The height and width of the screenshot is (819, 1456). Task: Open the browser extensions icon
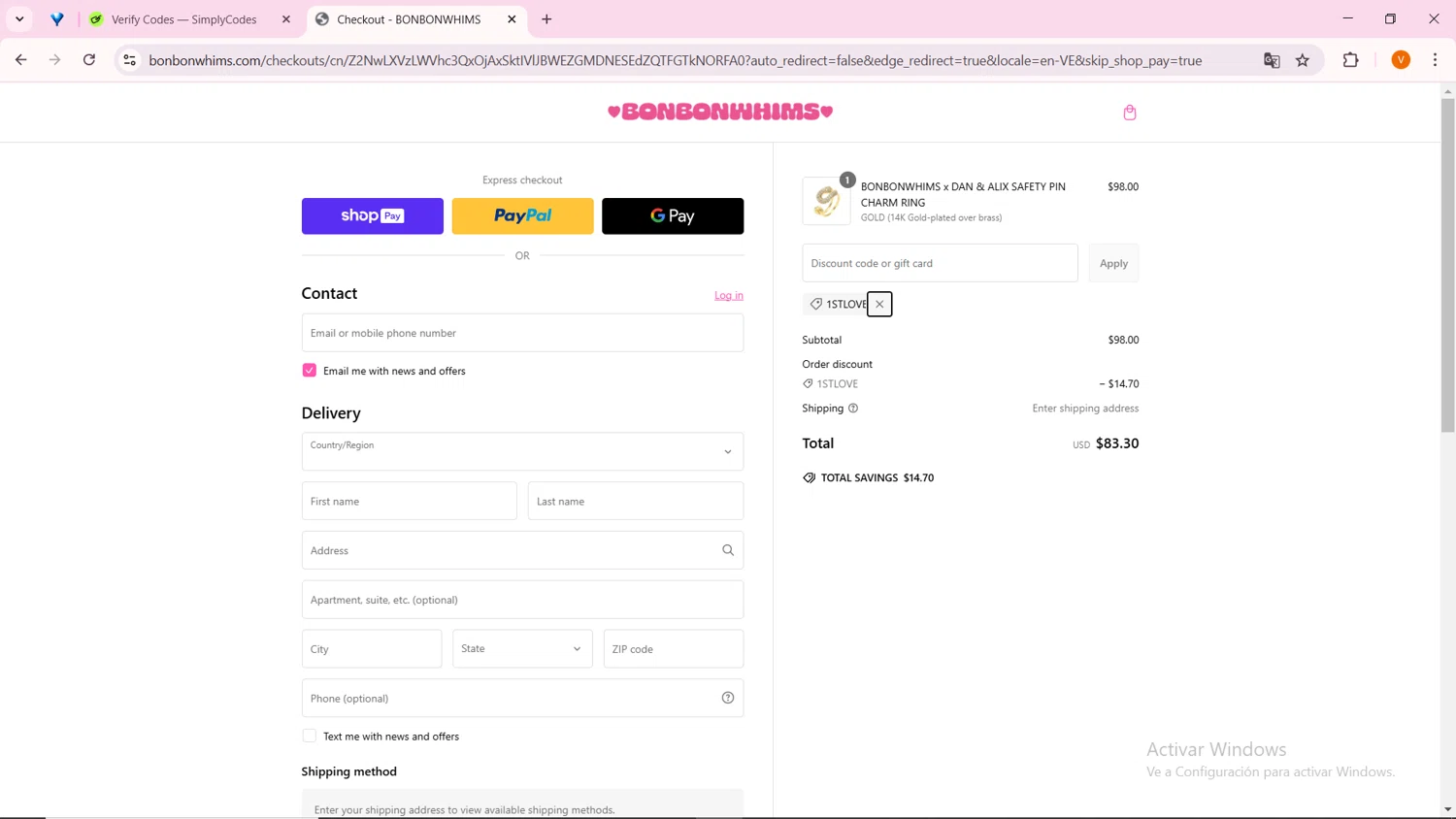point(1350,60)
